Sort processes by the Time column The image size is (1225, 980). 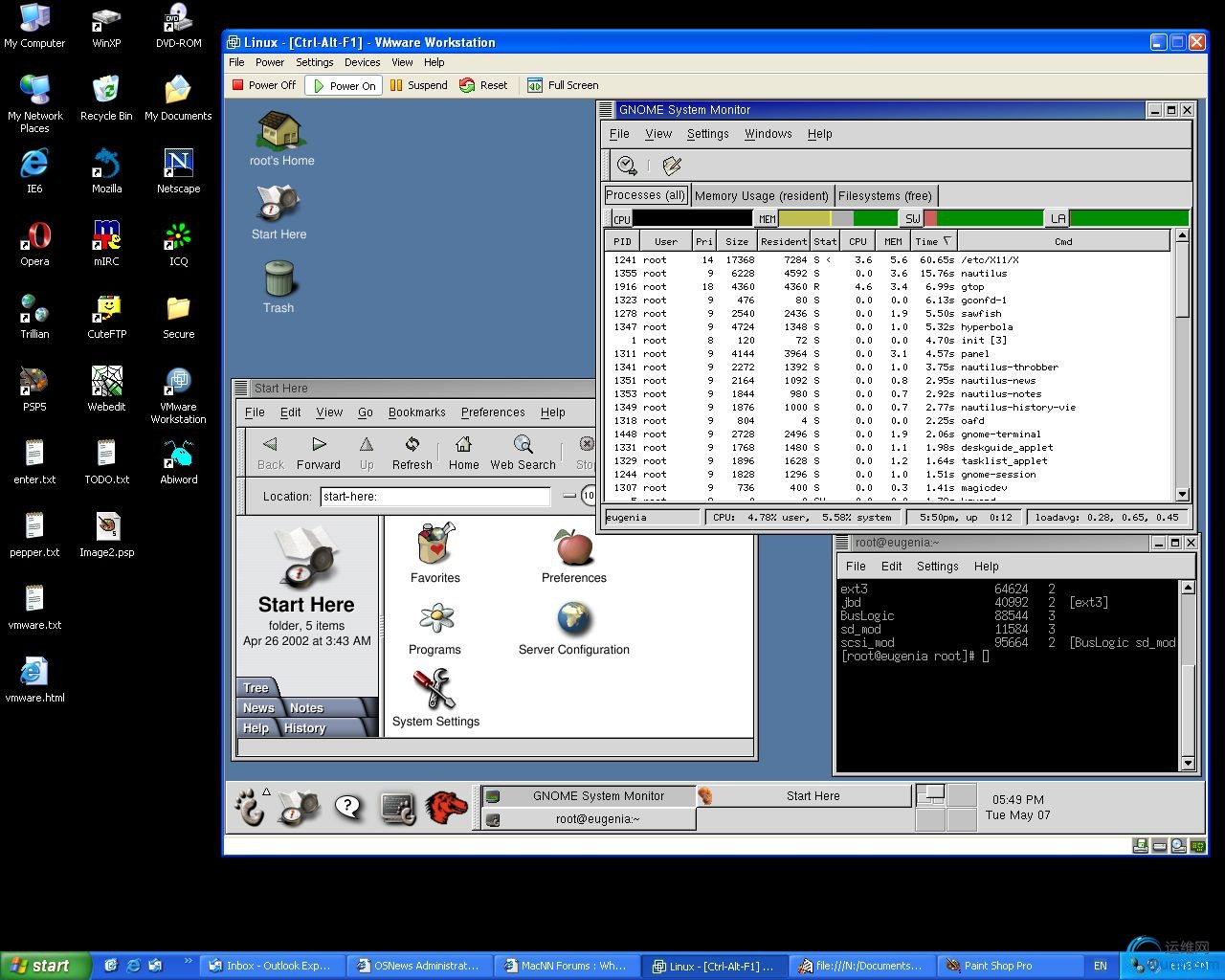(932, 241)
